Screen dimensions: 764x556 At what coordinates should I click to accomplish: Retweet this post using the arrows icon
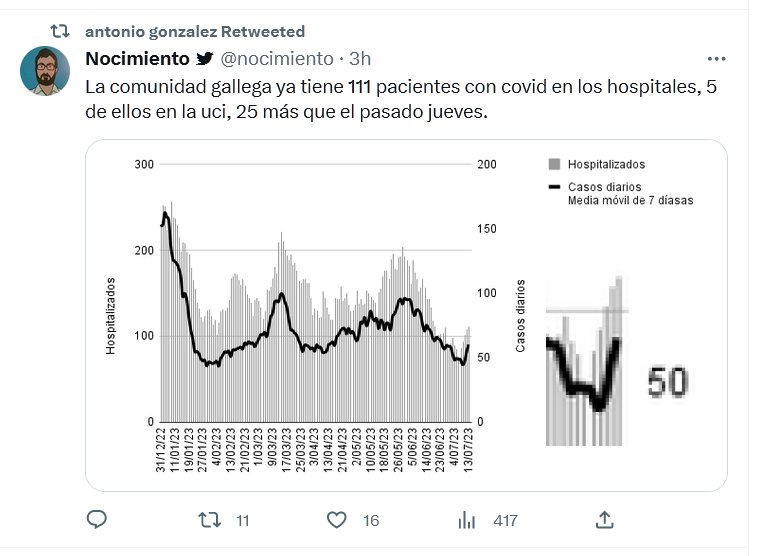tap(209, 520)
